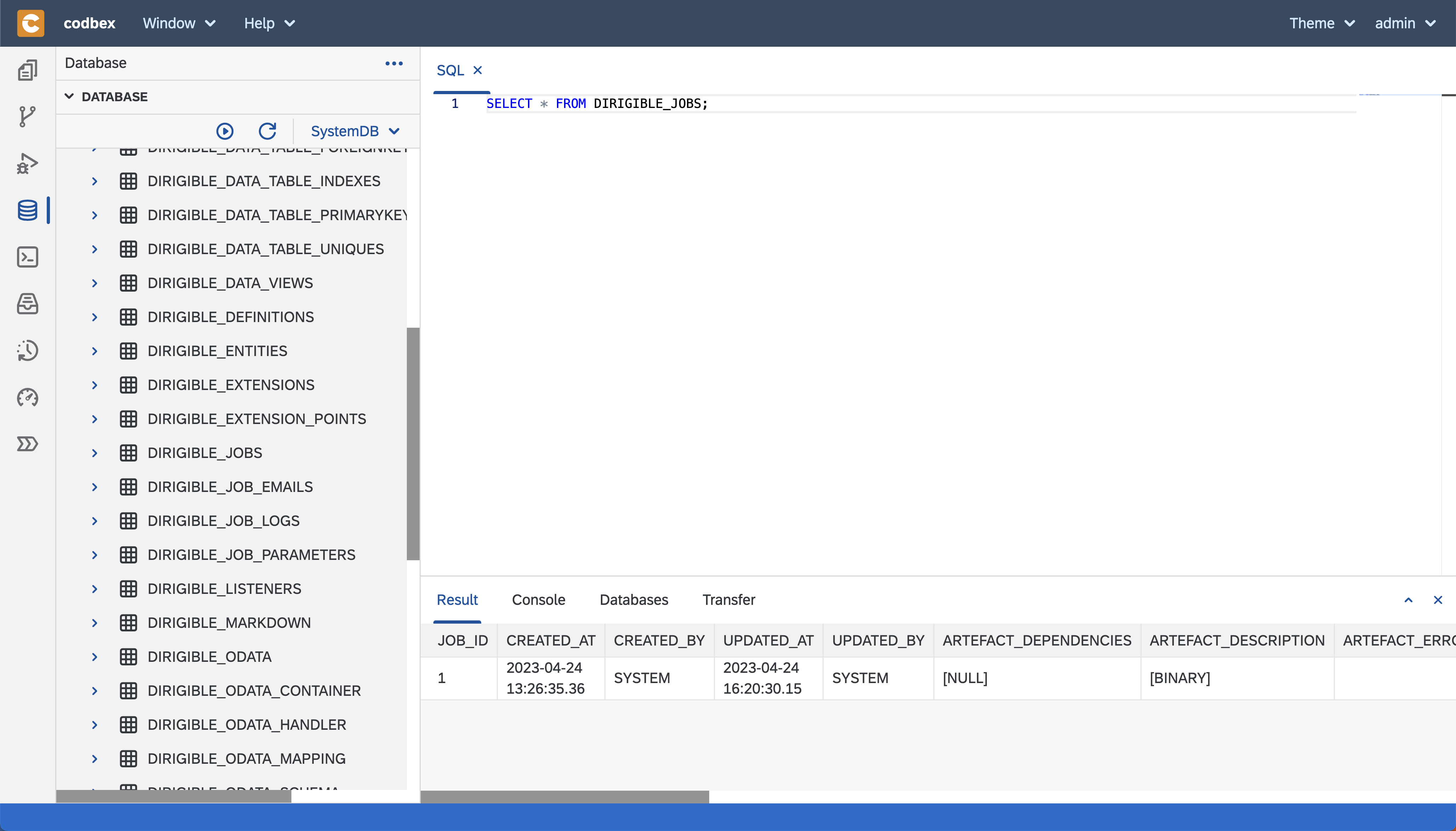Switch to the Result tab
The image size is (1456, 831).
pyautogui.click(x=457, y=600)
